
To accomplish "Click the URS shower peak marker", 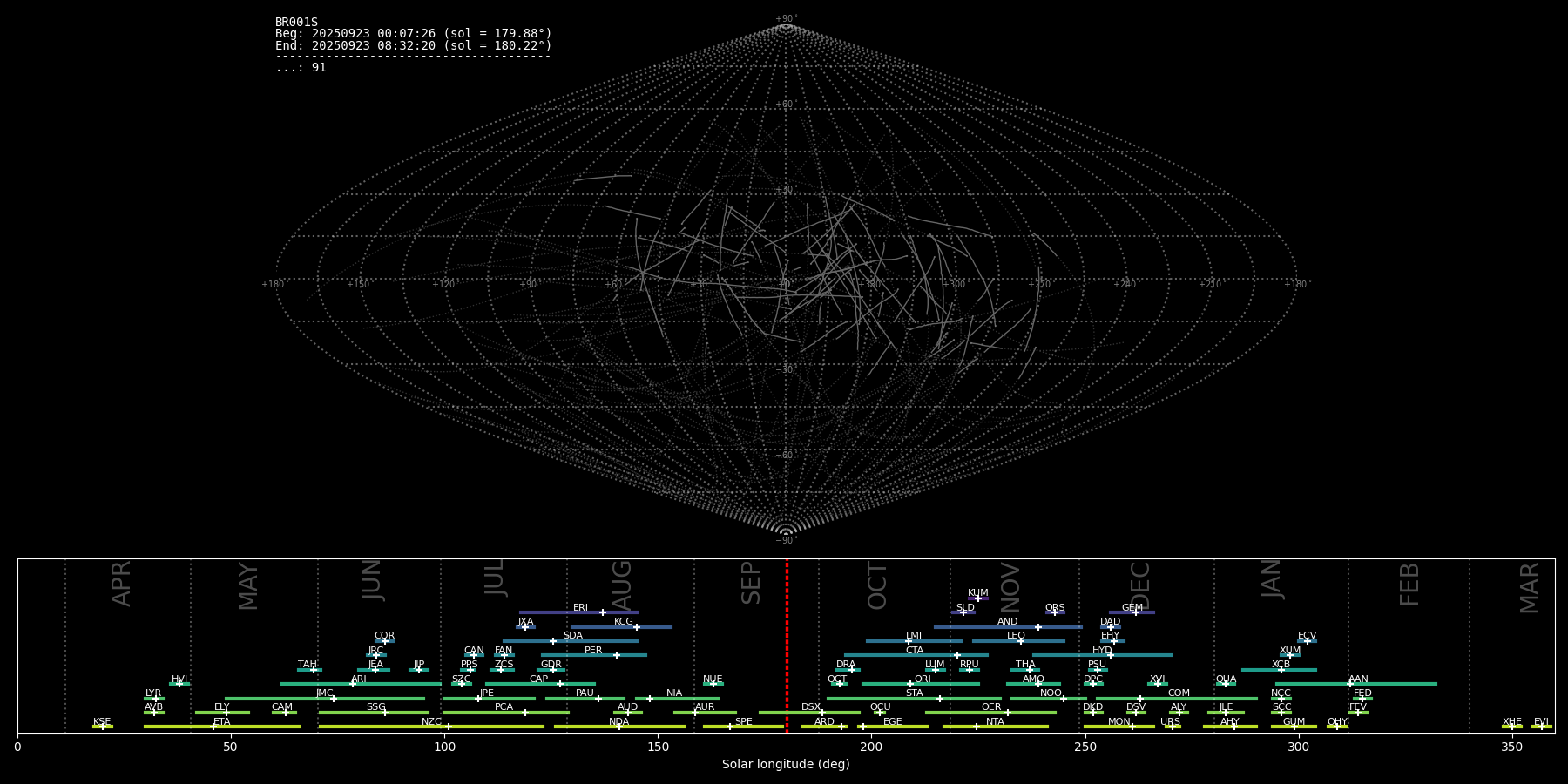I will pos(1172,727).
